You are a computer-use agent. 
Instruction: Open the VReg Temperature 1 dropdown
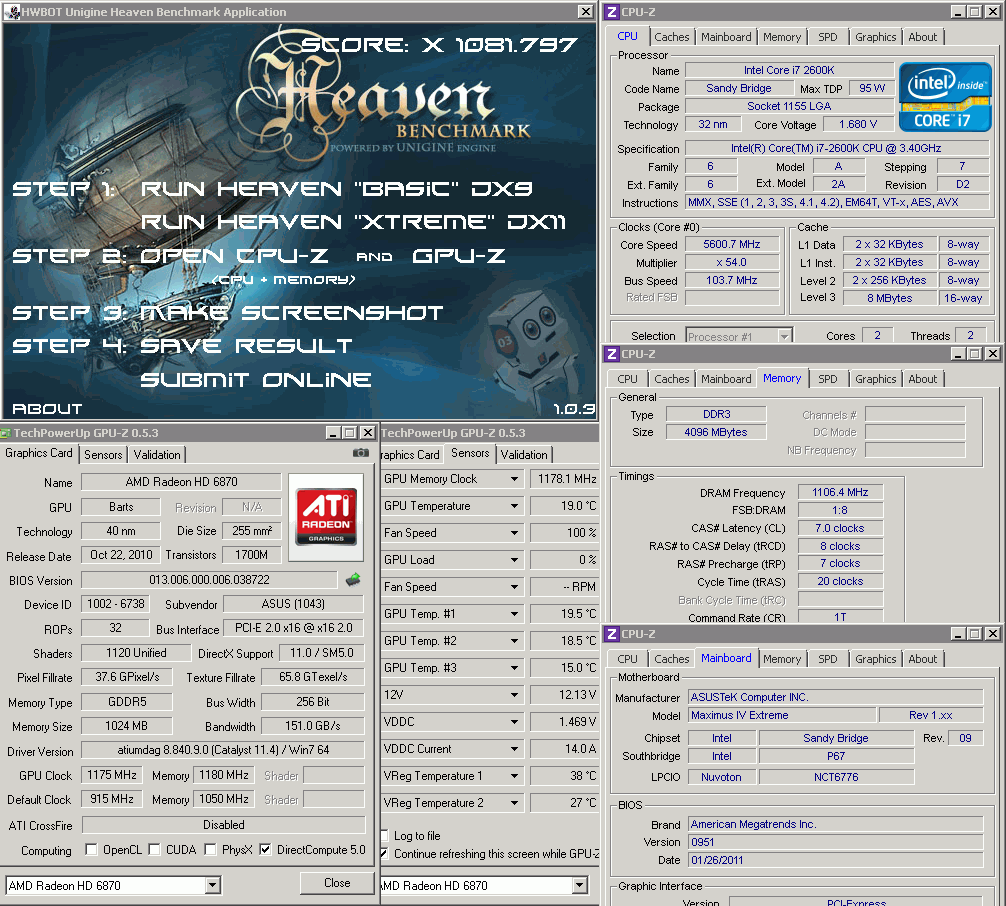point(514,776)
